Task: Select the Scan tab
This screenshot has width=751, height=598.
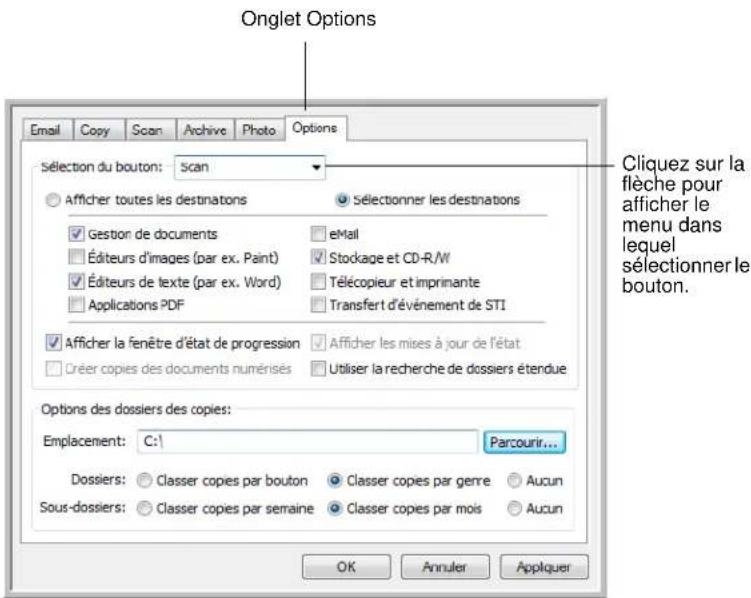Action: 149,130
